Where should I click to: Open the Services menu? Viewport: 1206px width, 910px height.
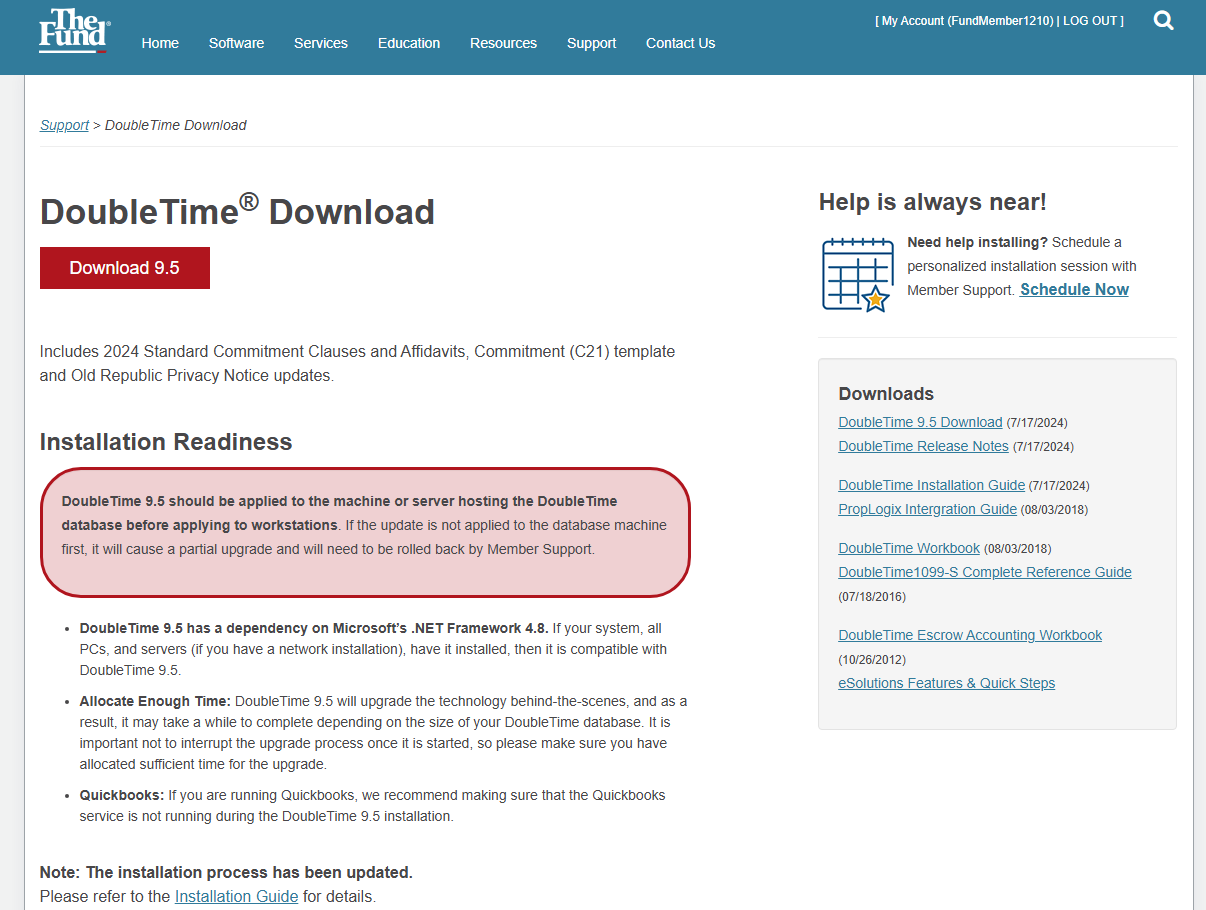(x=321, y=43)
